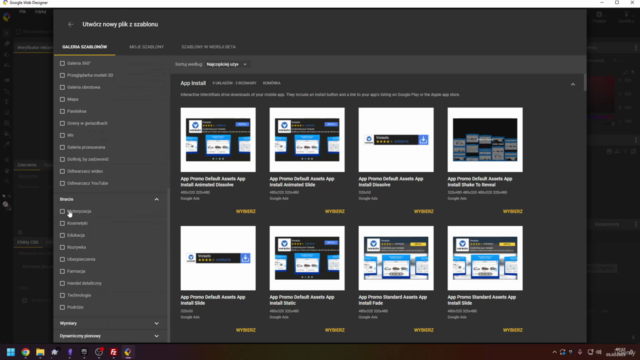Click the 'App Promo Default Assets App Install Slide' title

tap(213, 300)
